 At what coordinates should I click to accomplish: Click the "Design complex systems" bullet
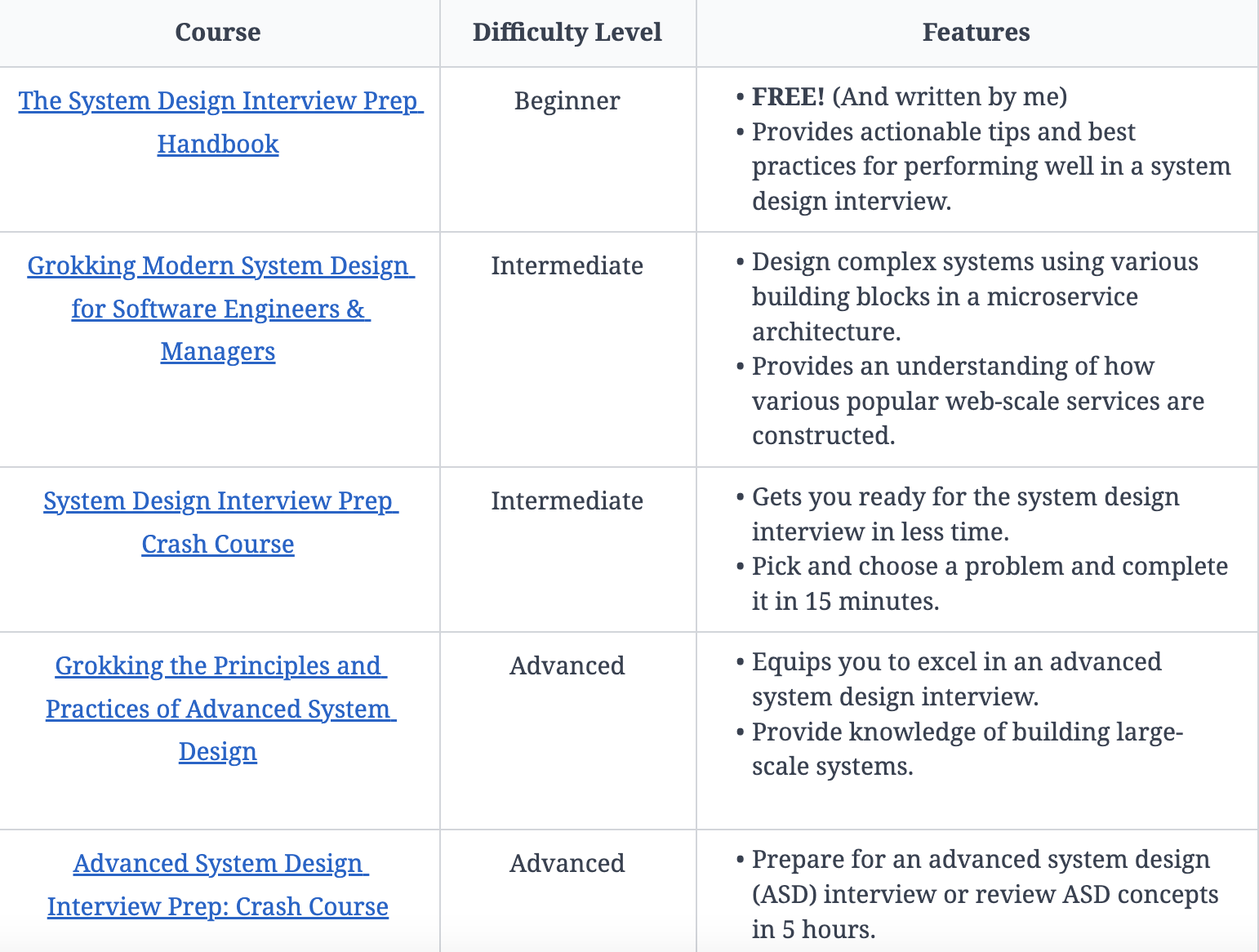coord(974,262)
